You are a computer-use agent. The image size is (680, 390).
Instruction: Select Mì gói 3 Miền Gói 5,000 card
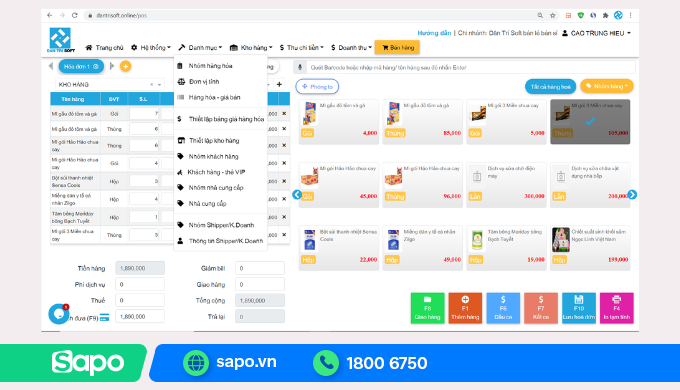[x=506, y=121]
